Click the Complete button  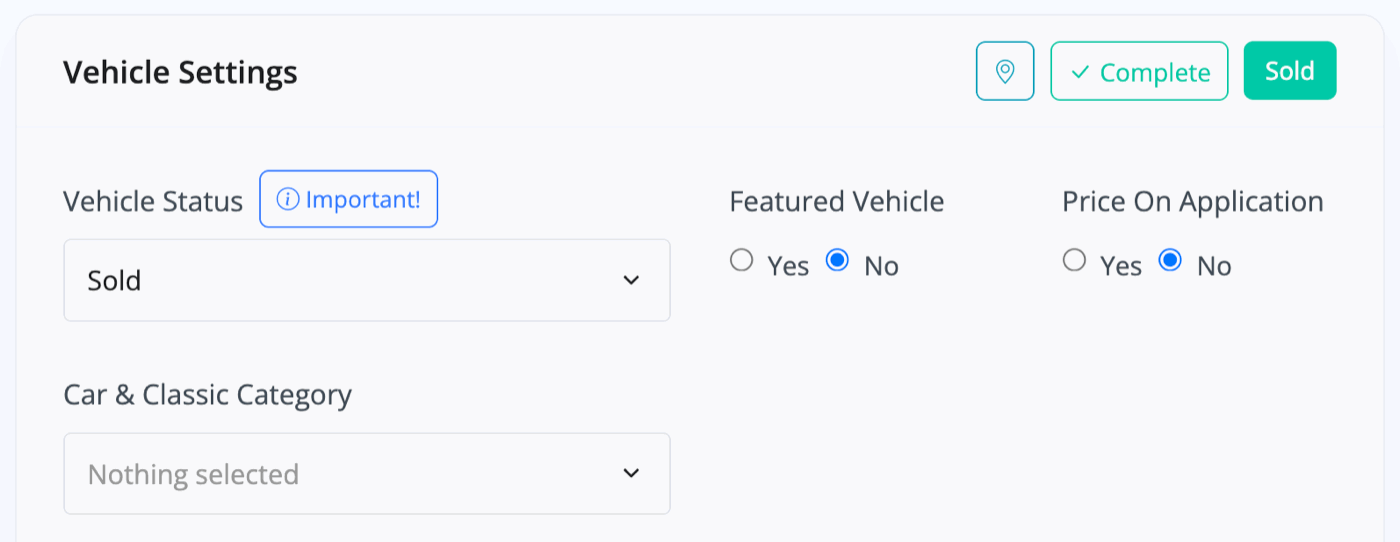pyautogui.click(x=1139, y=71)
